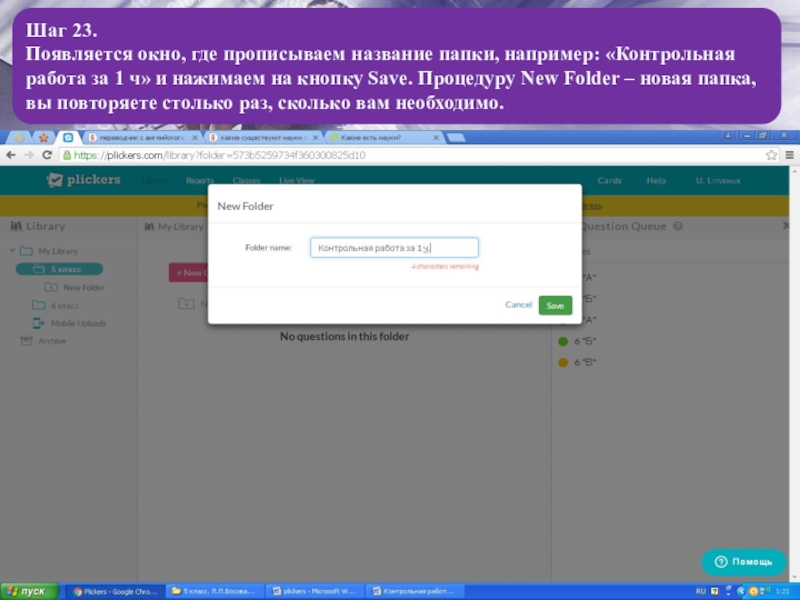Open the Live View menu item
800x600 pixels.
[296, 181]
